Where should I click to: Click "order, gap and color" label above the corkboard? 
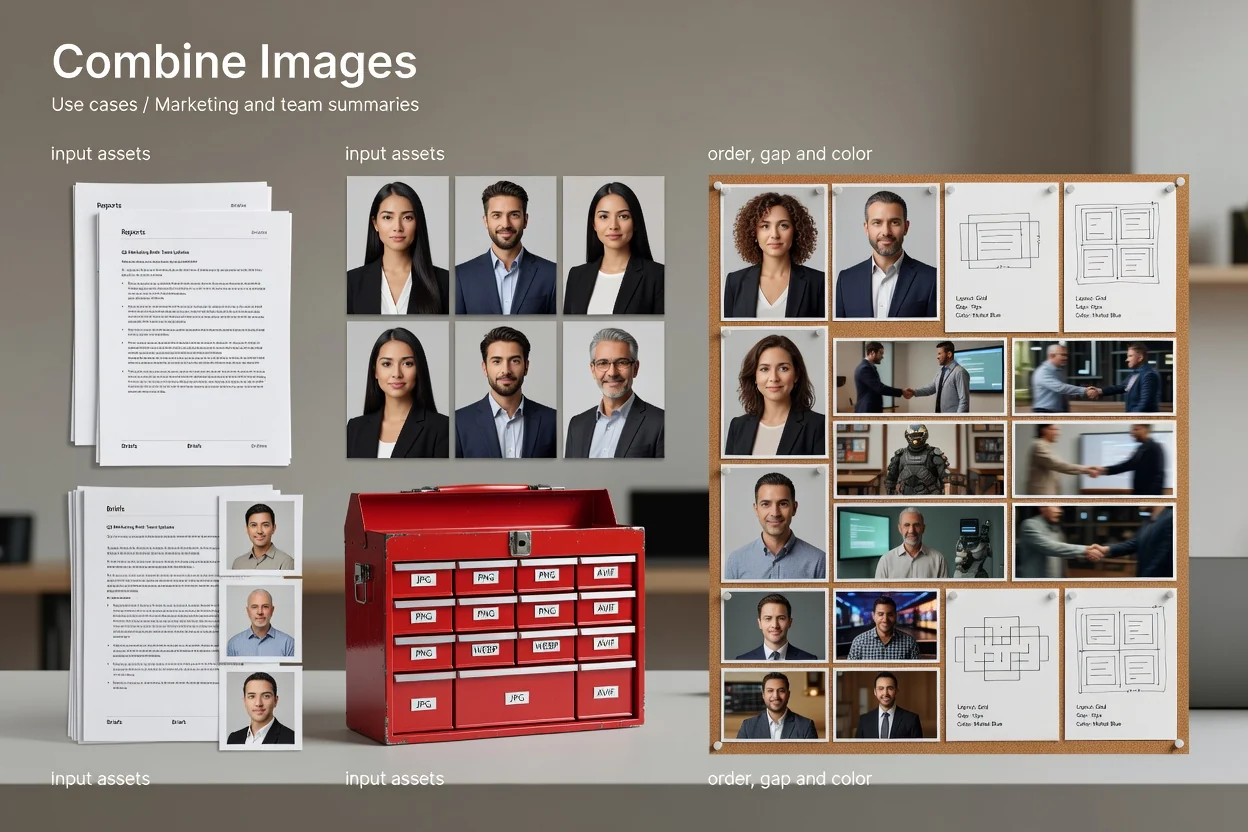pyautogui.click(x=790, y=154)
